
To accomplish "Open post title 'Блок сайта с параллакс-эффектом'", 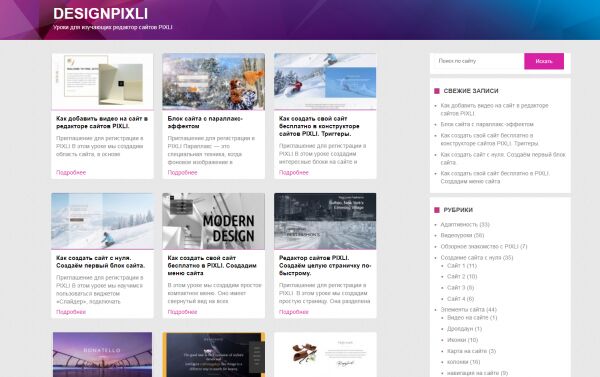I will [205, 122].
